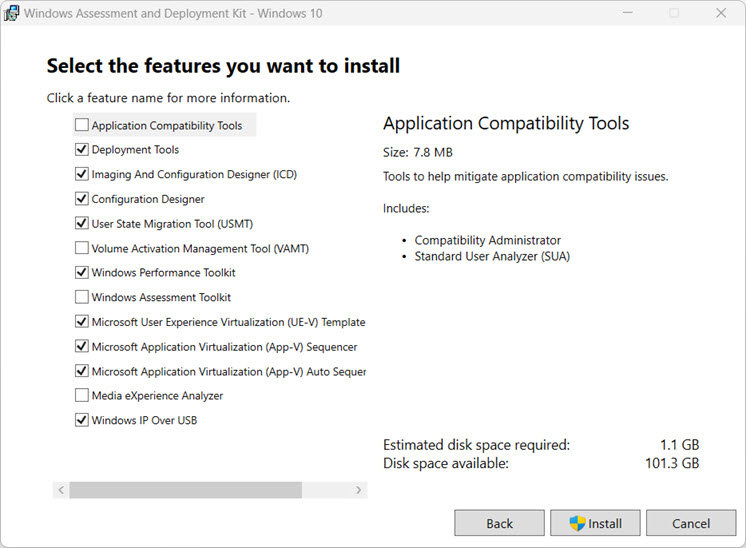Click the left arrow of horizontal scrollbar
This screenshot has width=746, height=548.
[61, 490]
